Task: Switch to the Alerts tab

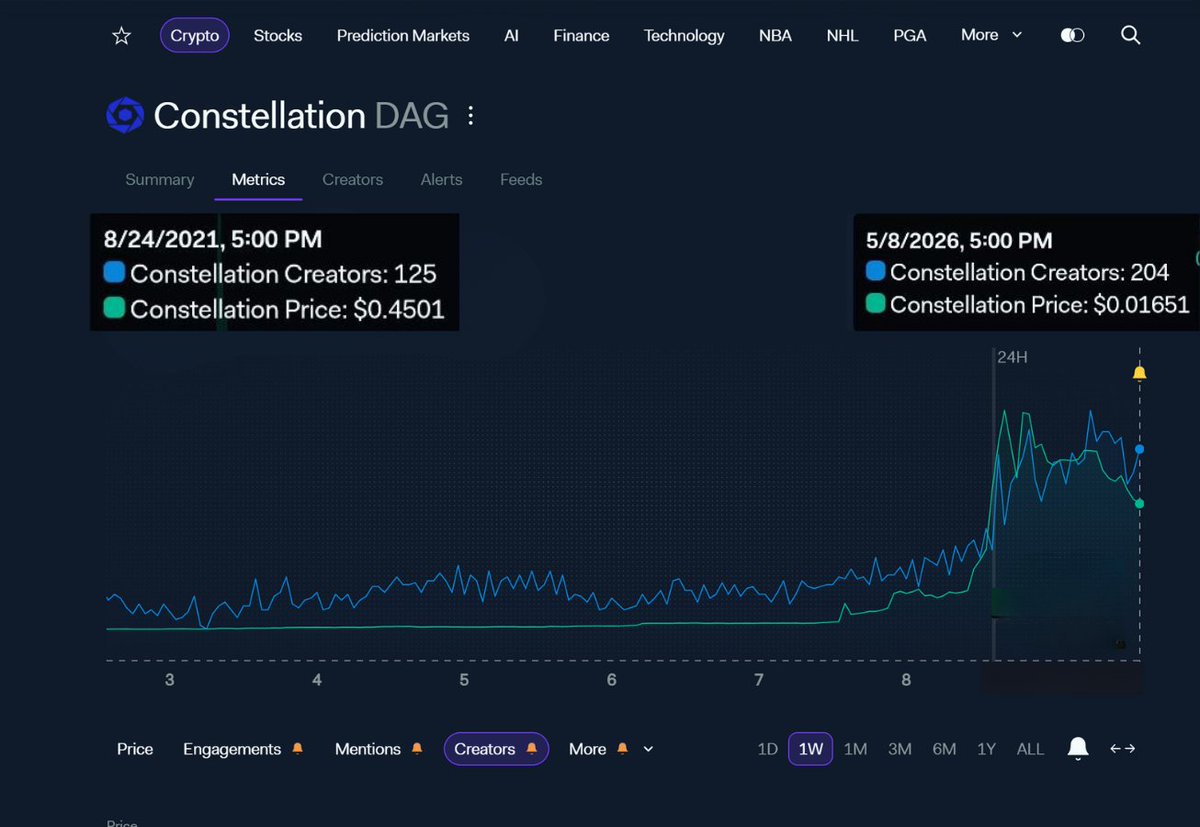Action: (441, 180)
